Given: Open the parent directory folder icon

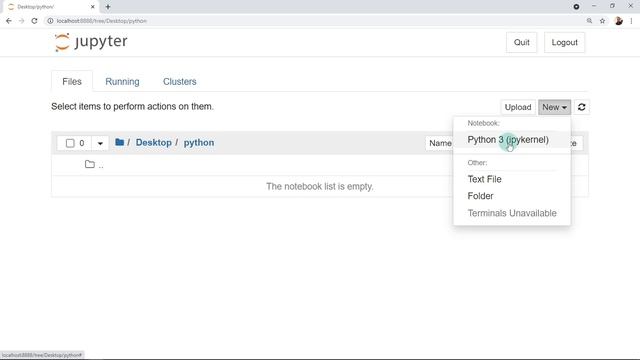Looking at the screenshot, I should click(90, 164).
